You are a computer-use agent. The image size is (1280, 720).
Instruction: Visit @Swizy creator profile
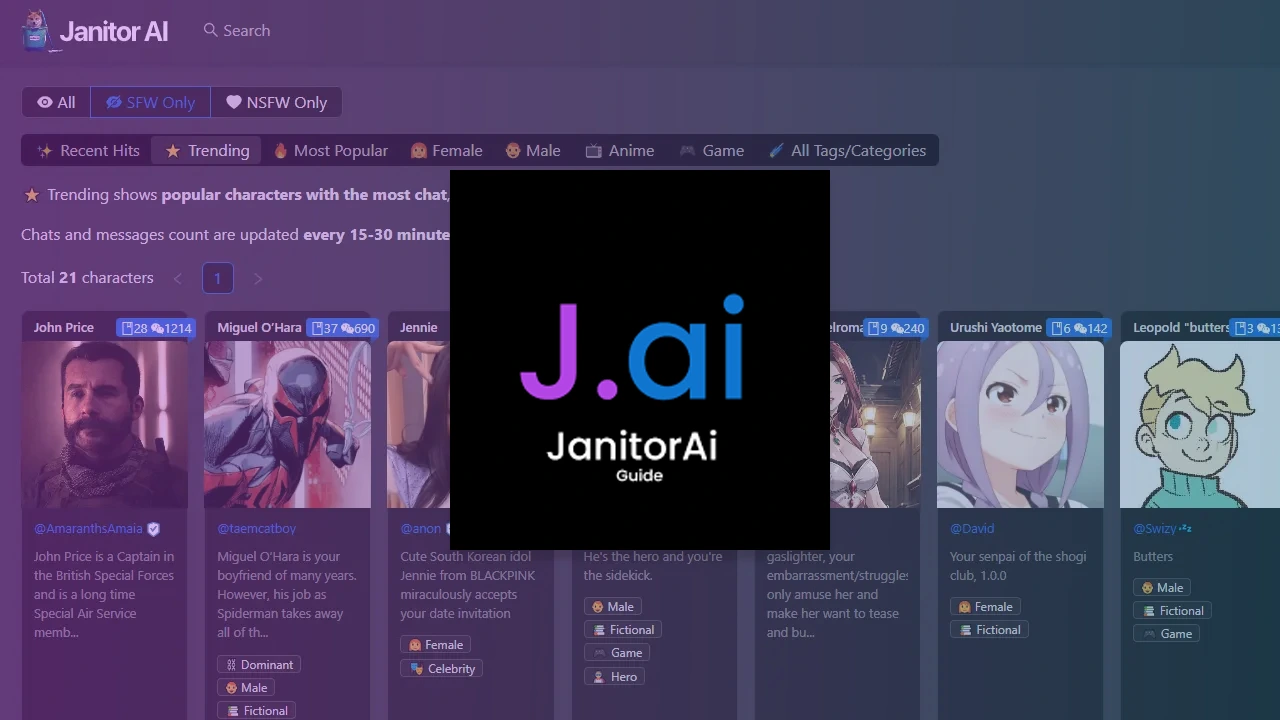click(x=1155, y=528)
